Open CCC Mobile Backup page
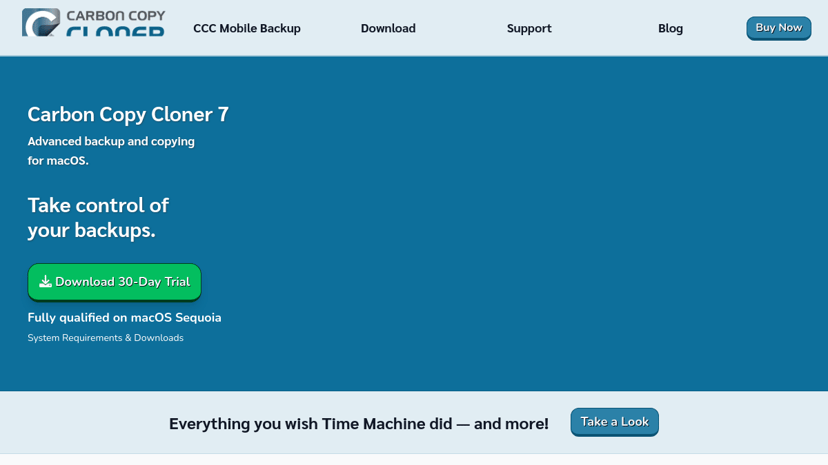Image resolution: width=828 pixels, height=465 pixels. pos(247,29)
